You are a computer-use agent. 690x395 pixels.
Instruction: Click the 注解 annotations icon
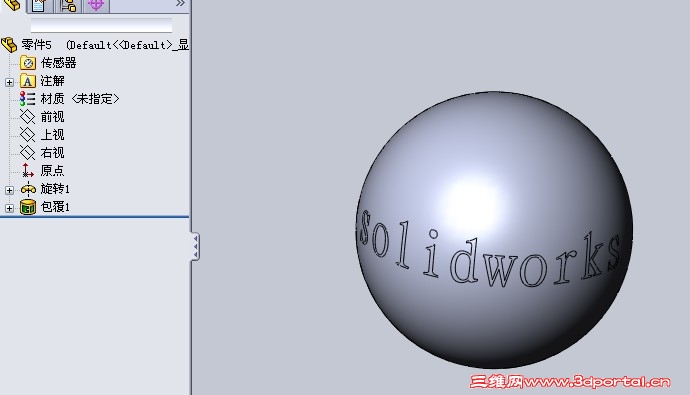(28, 81)
